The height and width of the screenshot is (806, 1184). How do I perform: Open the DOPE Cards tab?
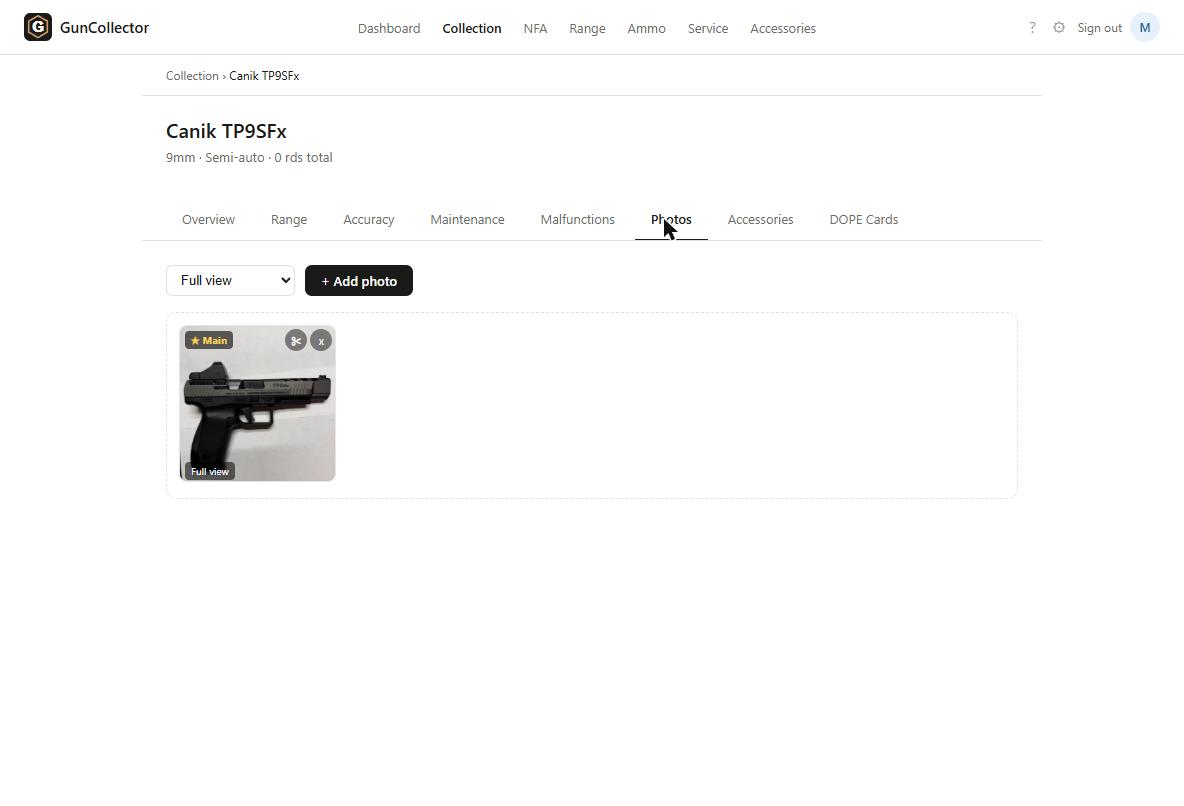click(864, 219)
